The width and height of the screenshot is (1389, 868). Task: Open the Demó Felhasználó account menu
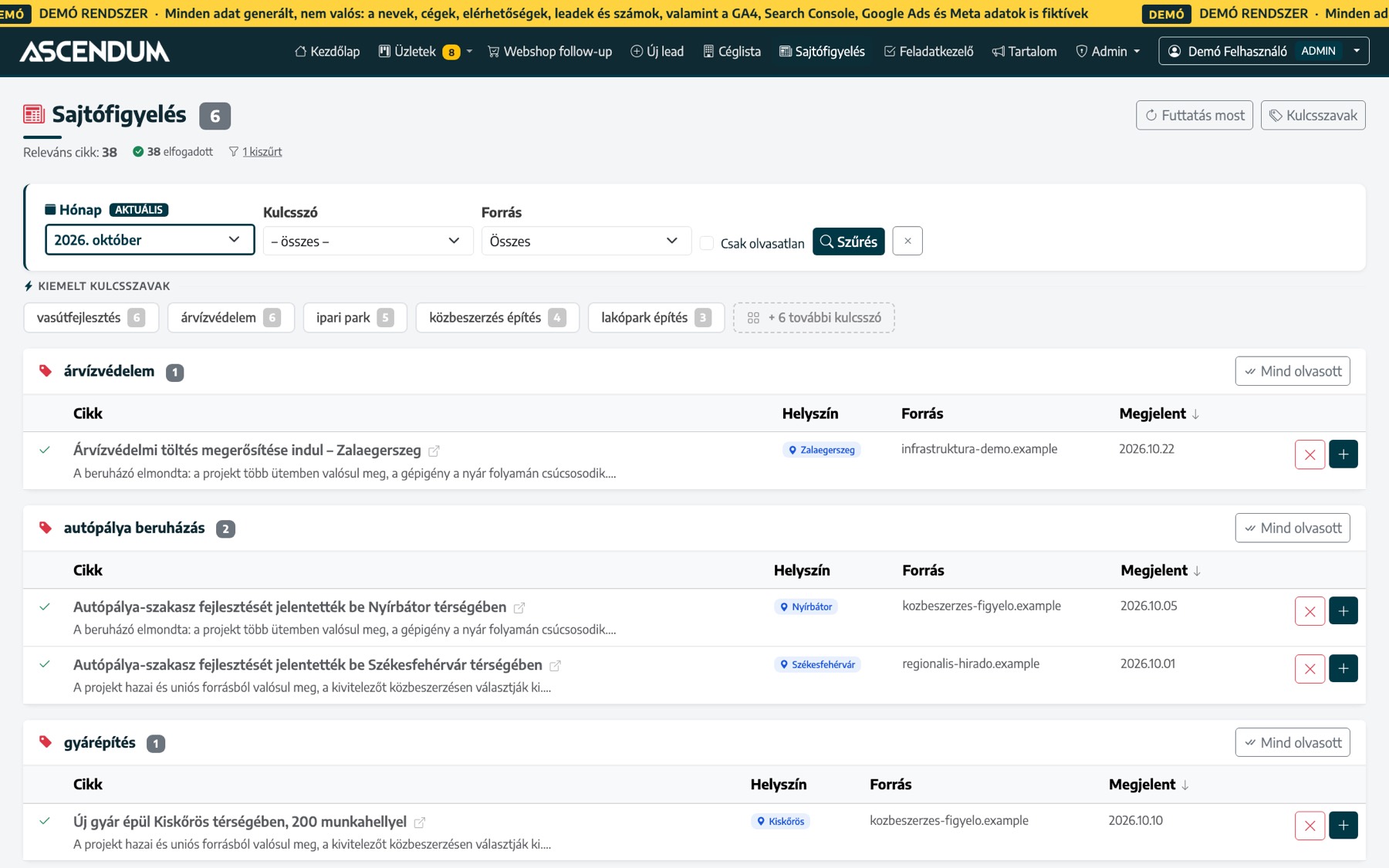[x=1263, y=51]
